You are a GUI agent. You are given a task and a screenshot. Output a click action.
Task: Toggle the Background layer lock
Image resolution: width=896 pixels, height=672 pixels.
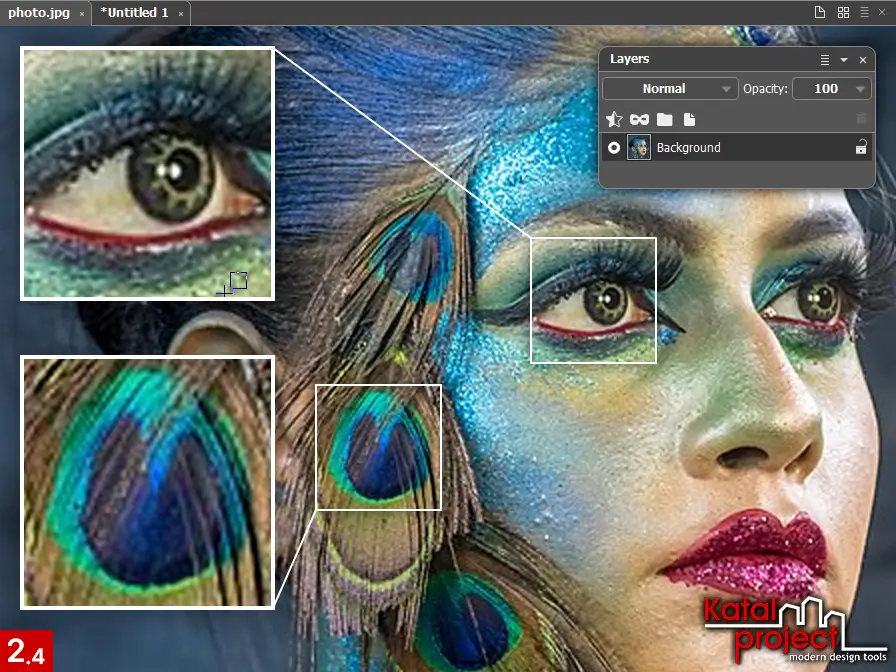pos(861,148)
